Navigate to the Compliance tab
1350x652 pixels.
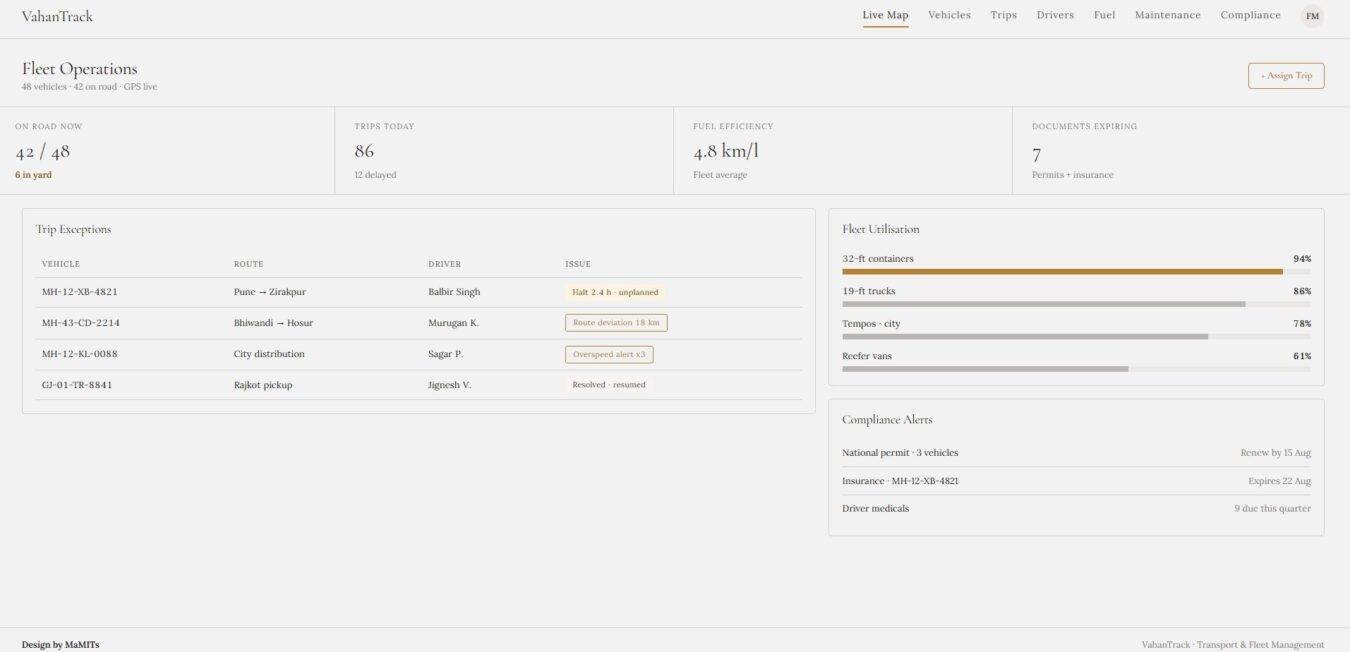[1250, 15]
